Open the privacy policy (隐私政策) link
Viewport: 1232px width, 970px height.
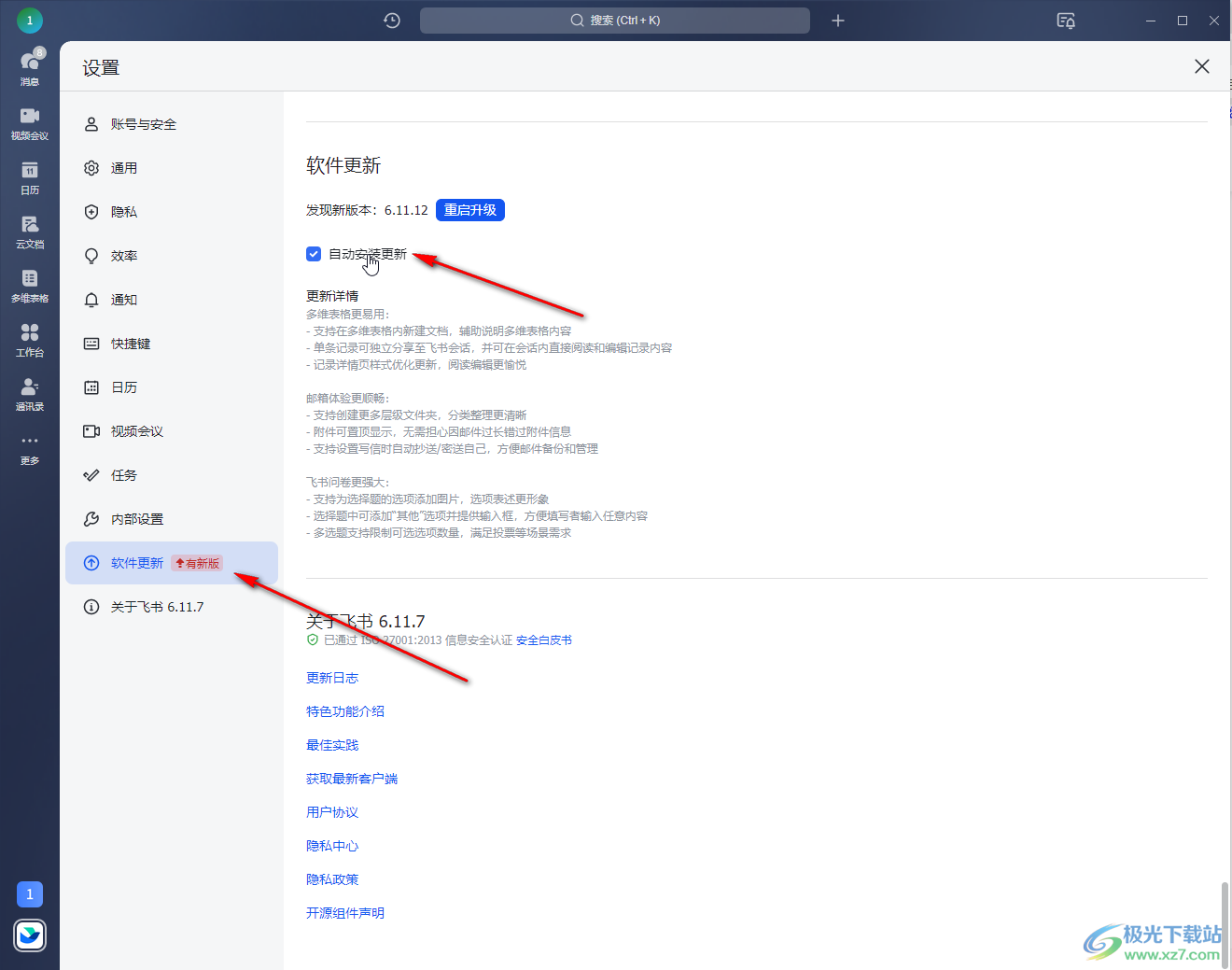(332, 879)
